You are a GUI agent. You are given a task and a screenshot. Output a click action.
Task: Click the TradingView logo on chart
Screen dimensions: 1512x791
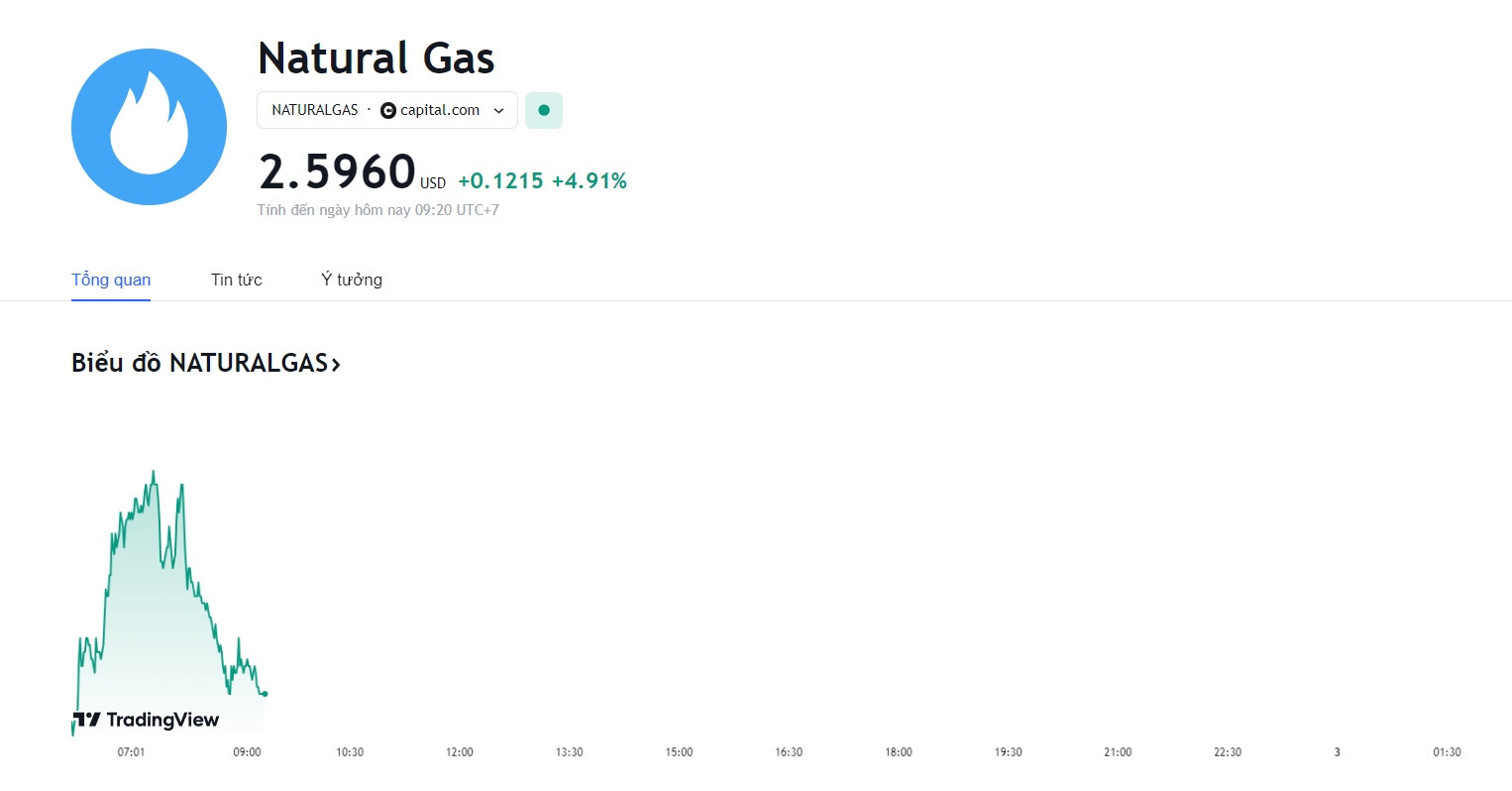point(146,720)
